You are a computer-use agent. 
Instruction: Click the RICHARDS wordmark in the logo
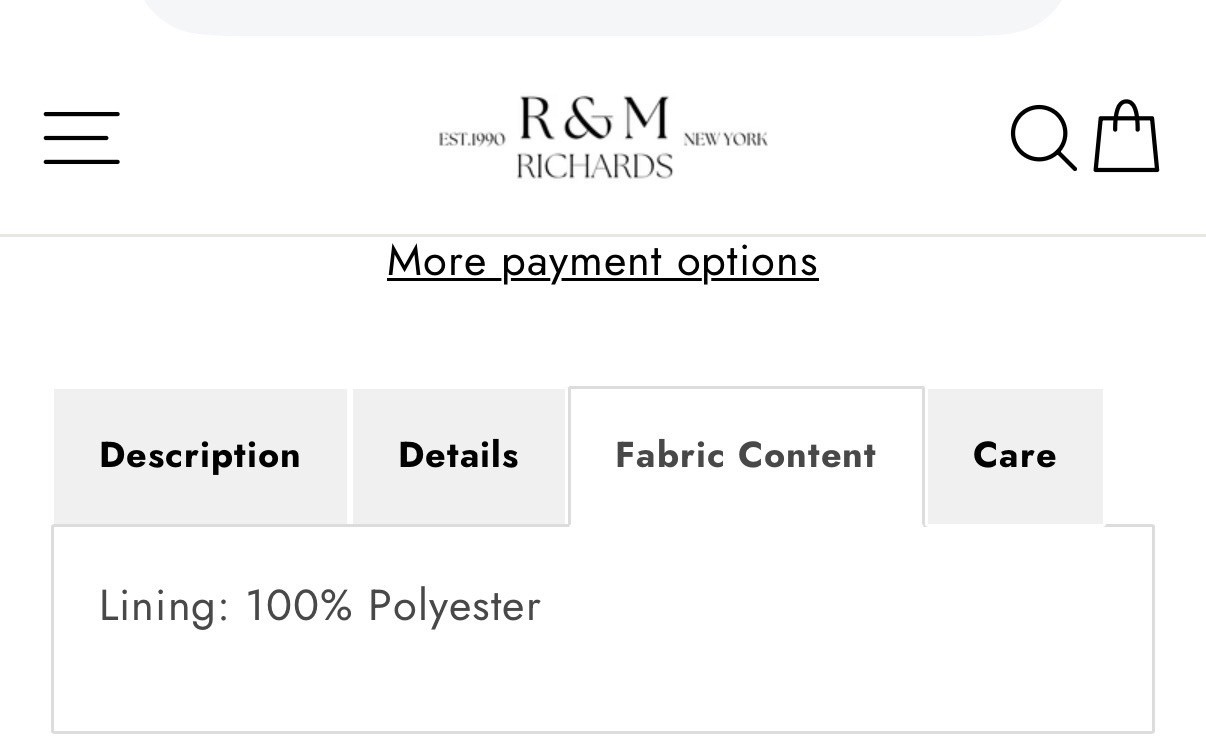(x=594, y=165)
